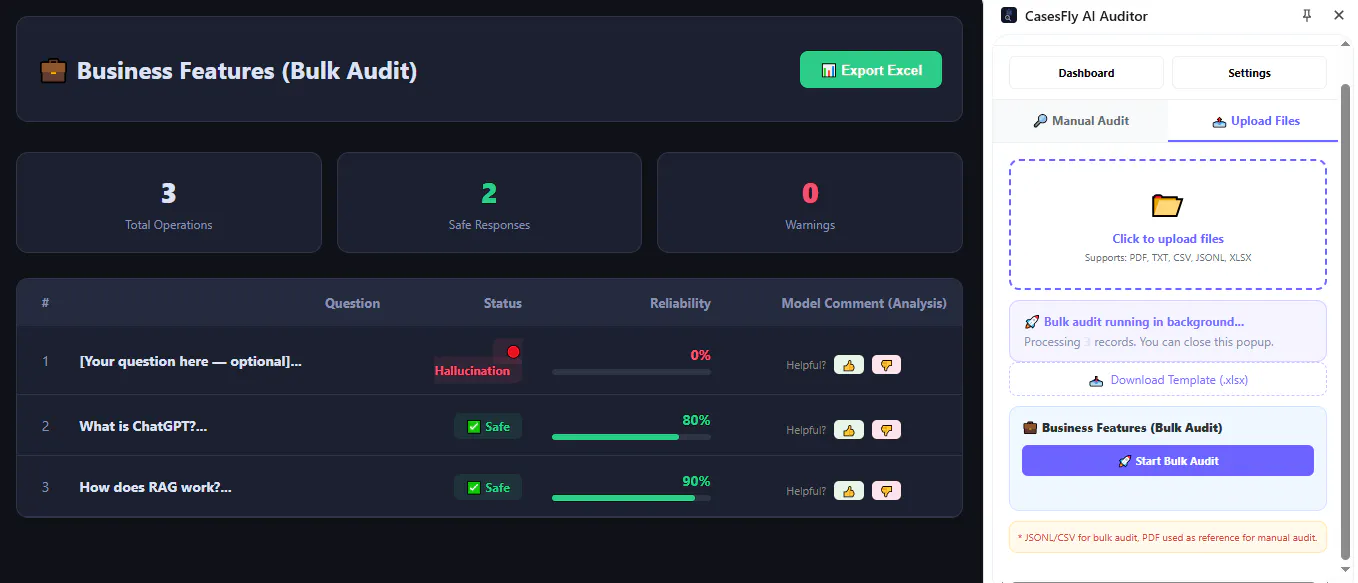Screen dimensions: 1358x583
Task: Click the 0% reliability bar
Action: pyautogui.click(x=631, y=372)
